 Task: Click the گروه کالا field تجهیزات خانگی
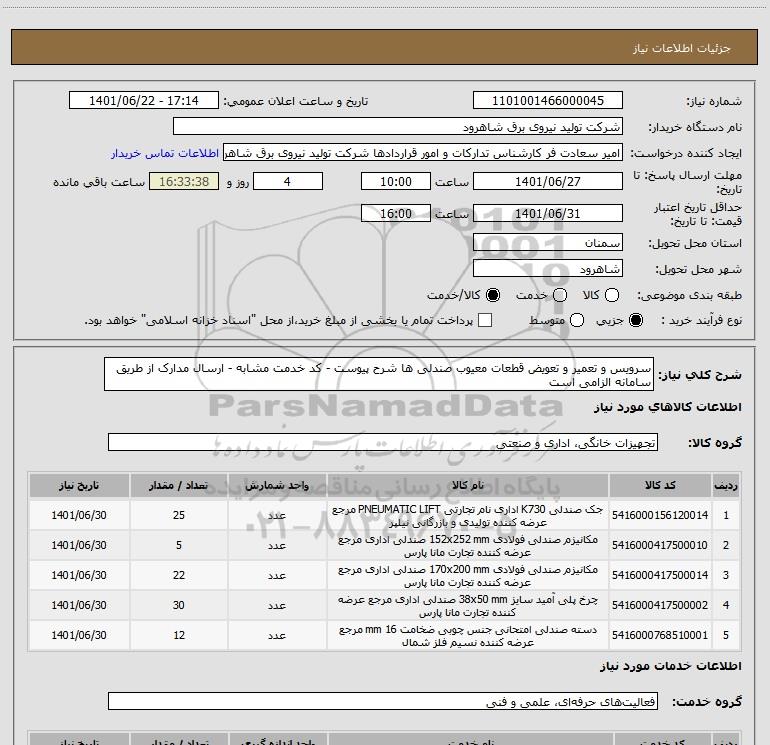click(383, 442)
